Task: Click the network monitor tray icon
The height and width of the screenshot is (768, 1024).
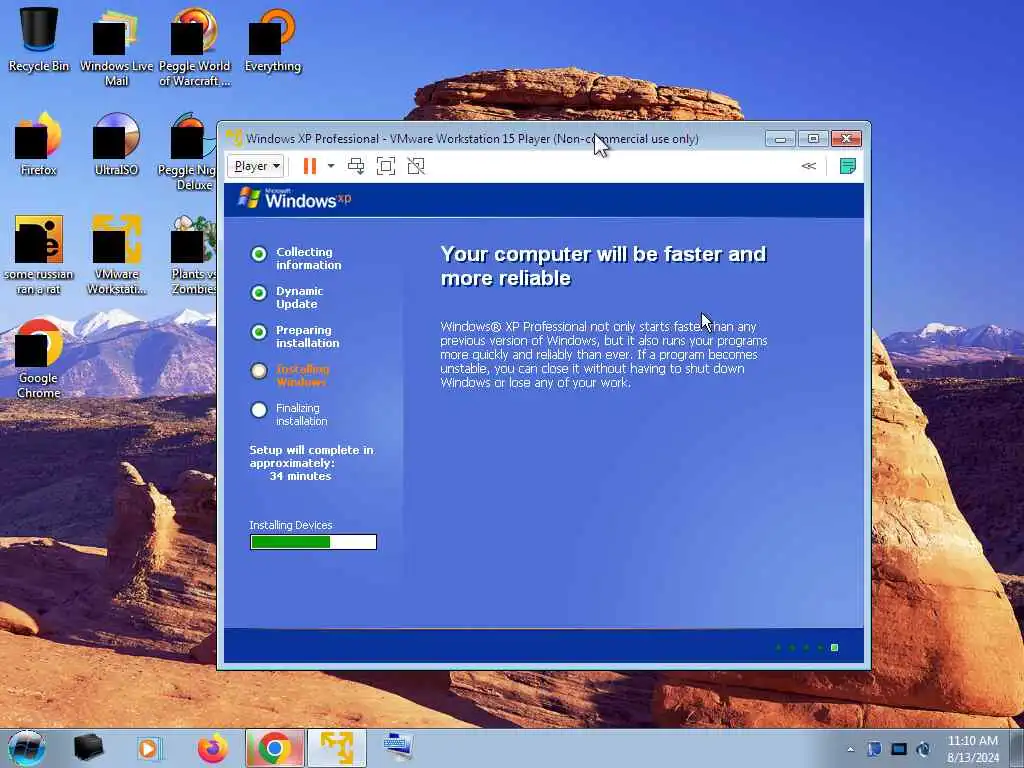Action: point(899,749)
